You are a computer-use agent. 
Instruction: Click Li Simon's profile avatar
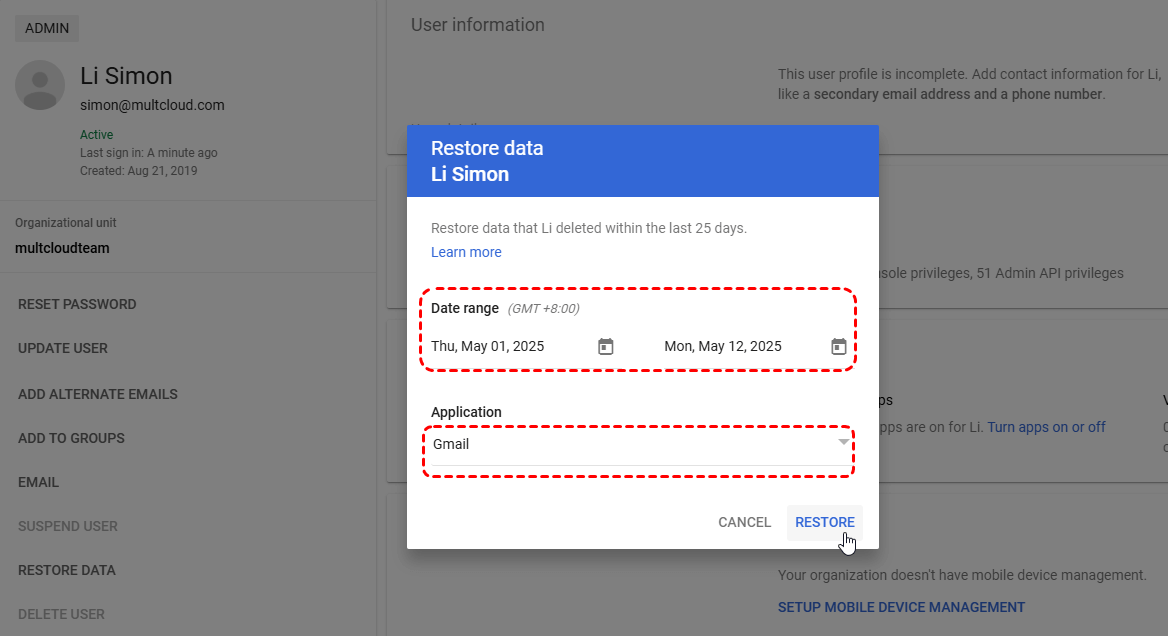tap(40, 85)
